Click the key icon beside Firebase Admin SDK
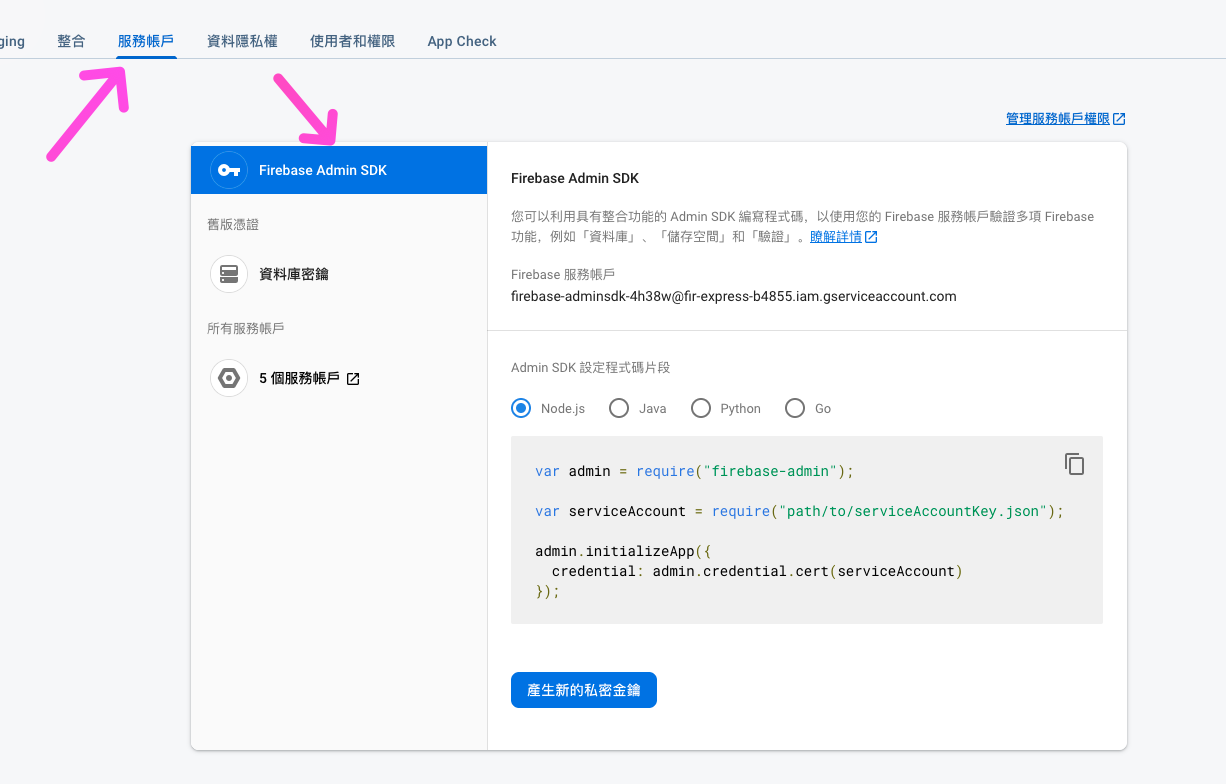 [x=229, y=170]
